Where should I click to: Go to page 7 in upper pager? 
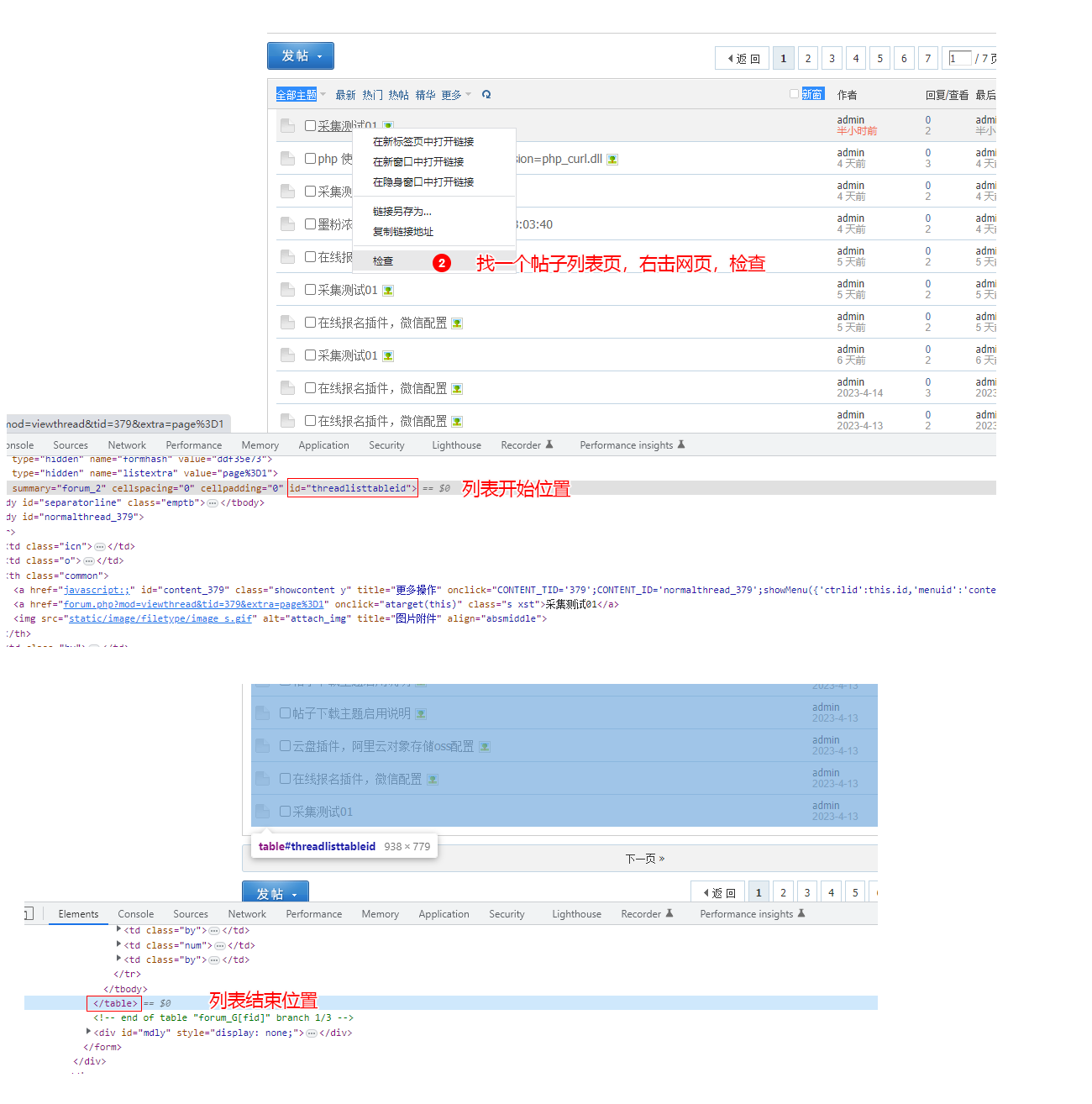click(927, 58)
